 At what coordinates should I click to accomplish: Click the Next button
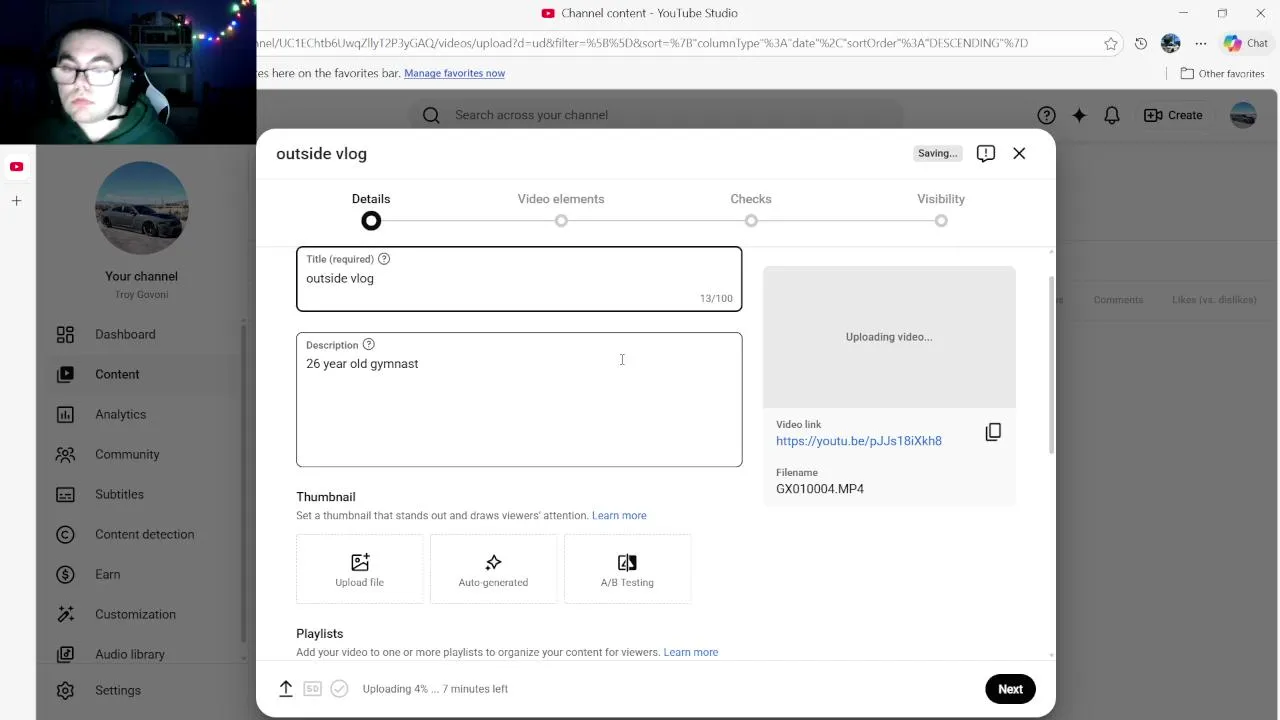[1010, 689]
